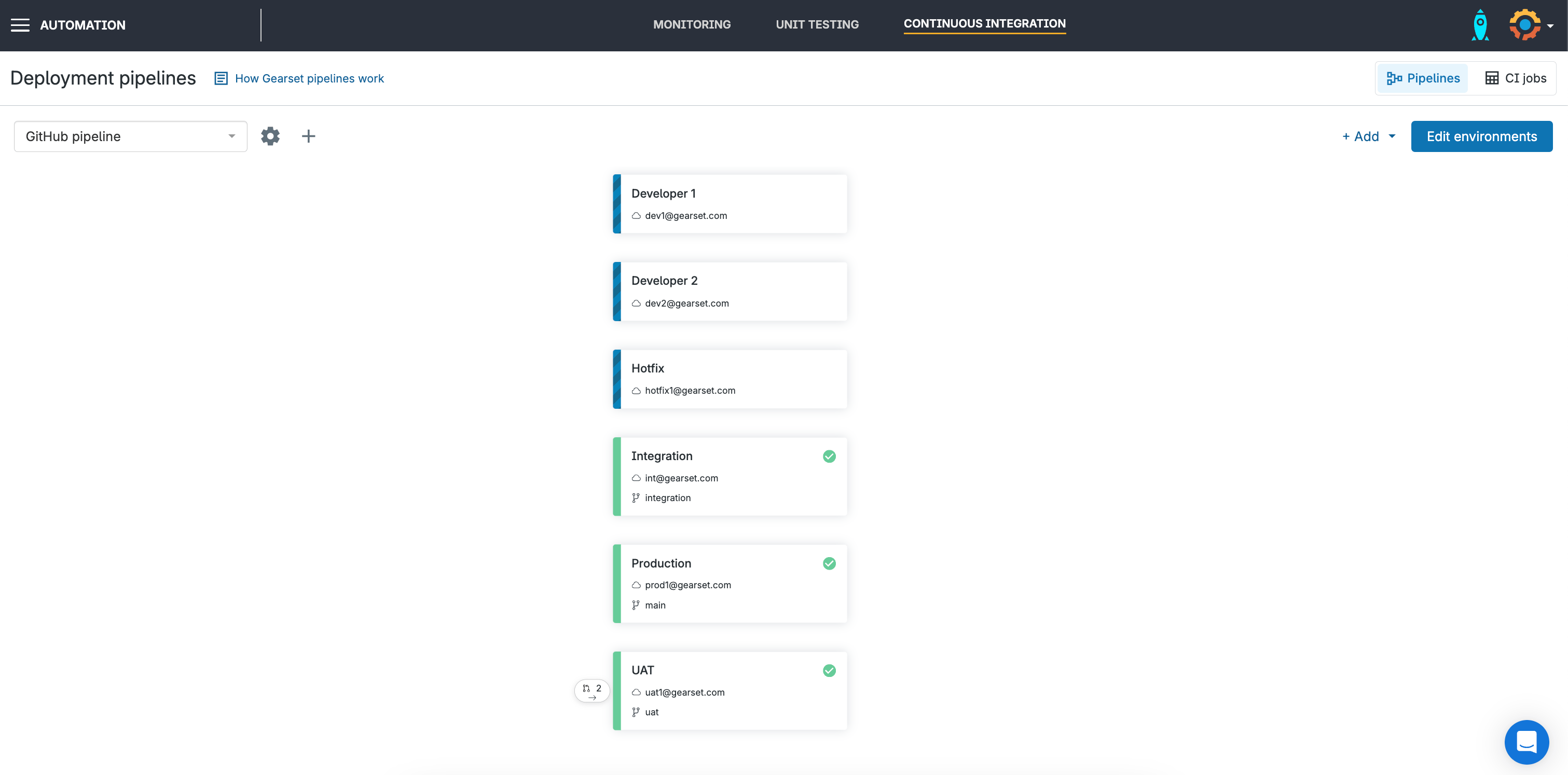Image resolution: width=1568 pixels, height=775 pixels.
Task: Click the Production green checkmark status
Action: [829, 563]
